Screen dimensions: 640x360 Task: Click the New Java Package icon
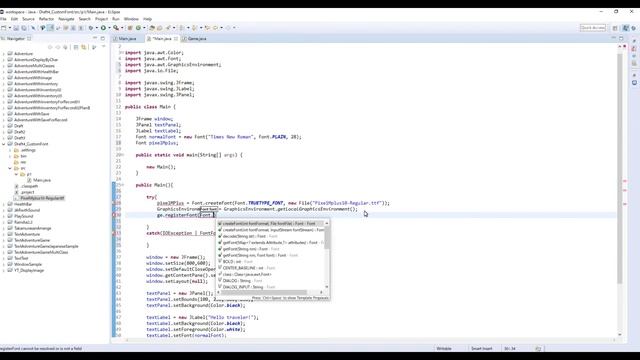click(x=130, y=28)
